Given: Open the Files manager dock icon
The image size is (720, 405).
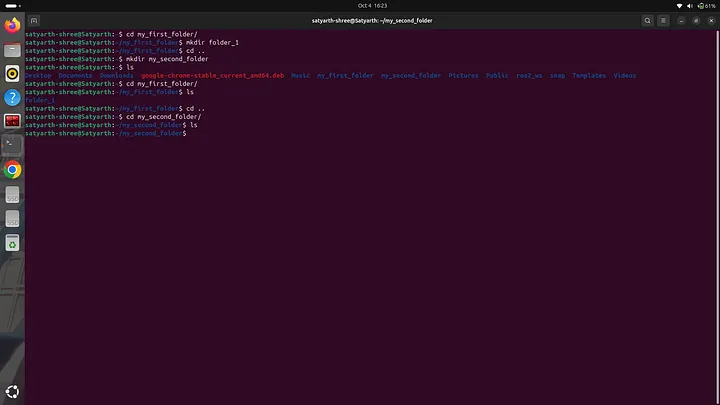Looking at the screenshot, I should pyautogui.click(x=12, y=50).
